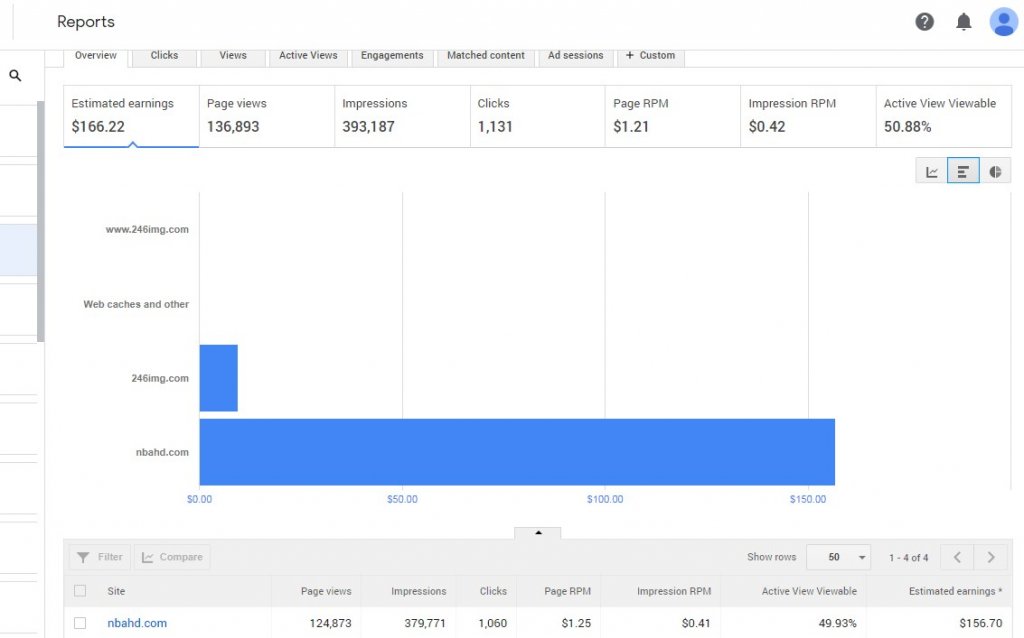This screenshot has height=638, width=1024.
Task: Sort by the Impressions column header
Action: 419,591
